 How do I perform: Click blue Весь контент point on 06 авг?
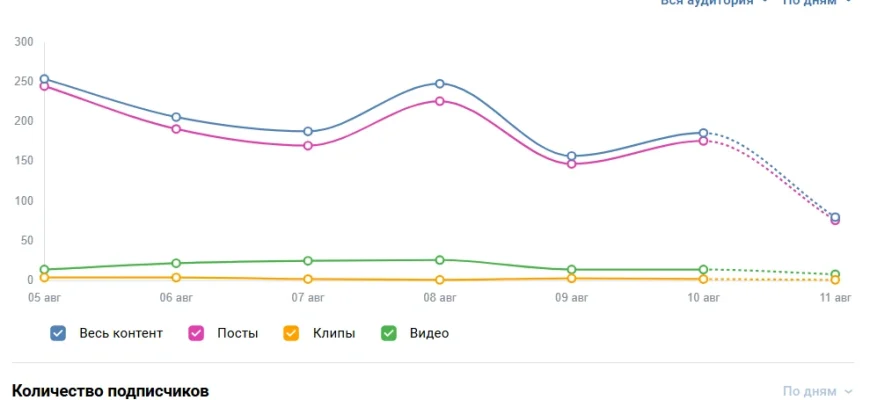coord(176,117)
